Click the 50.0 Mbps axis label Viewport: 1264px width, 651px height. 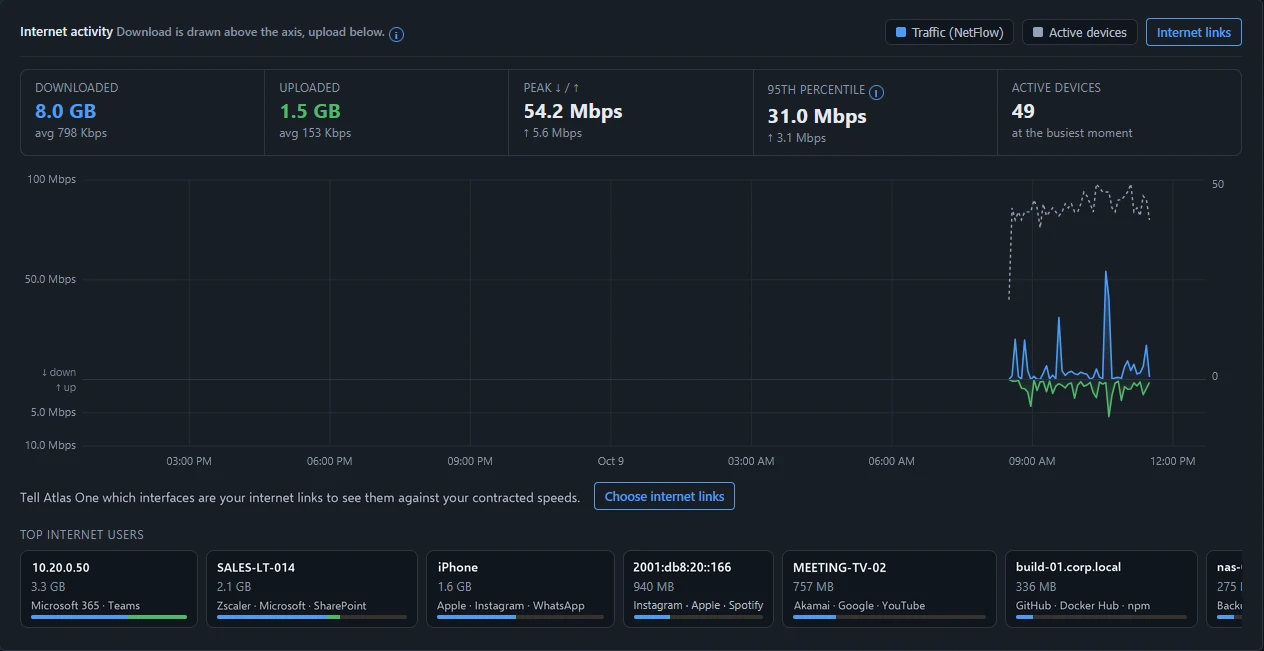point(50,279)
